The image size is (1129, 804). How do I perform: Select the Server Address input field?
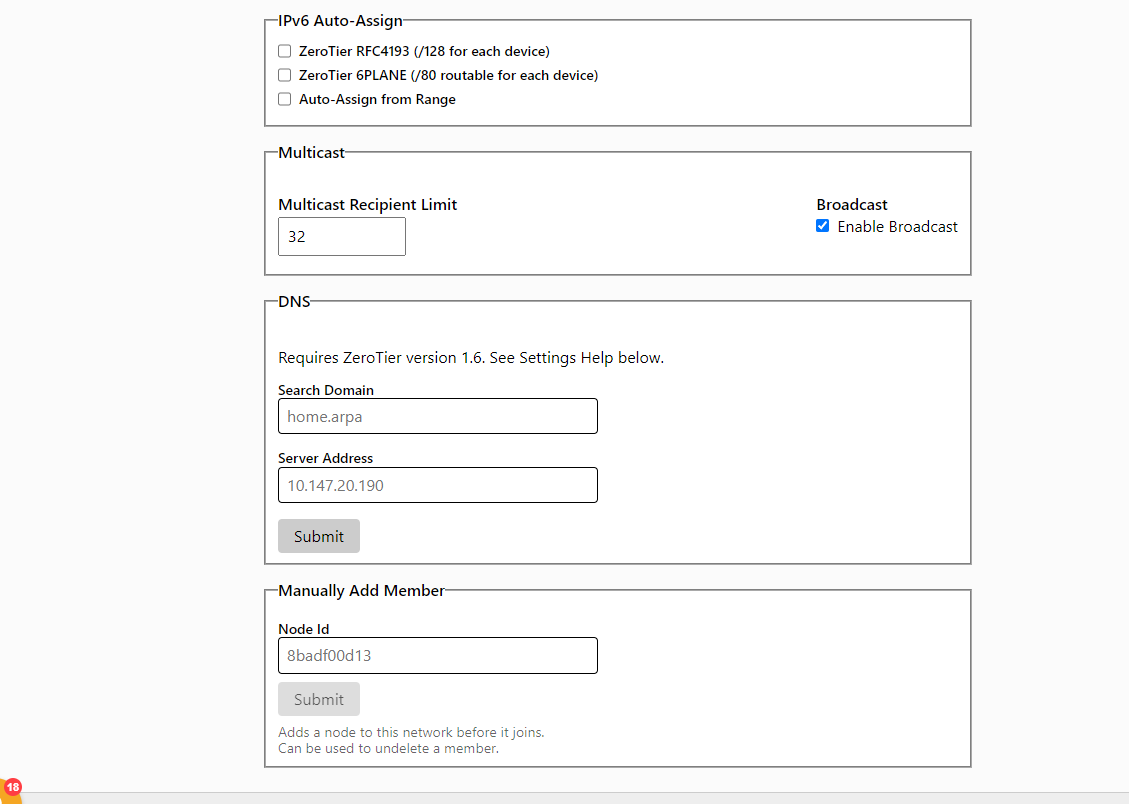coord(438,485)
